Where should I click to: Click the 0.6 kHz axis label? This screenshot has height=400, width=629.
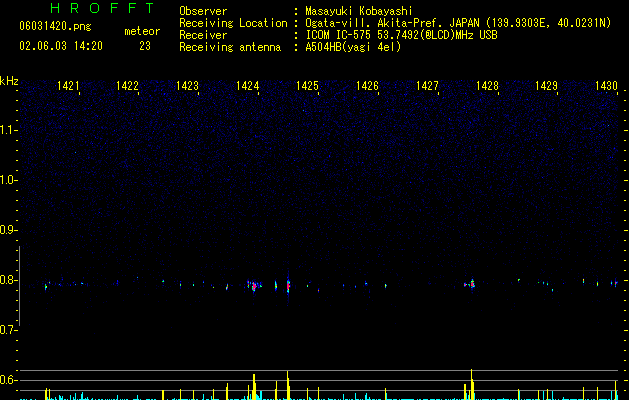click(8, 380)
